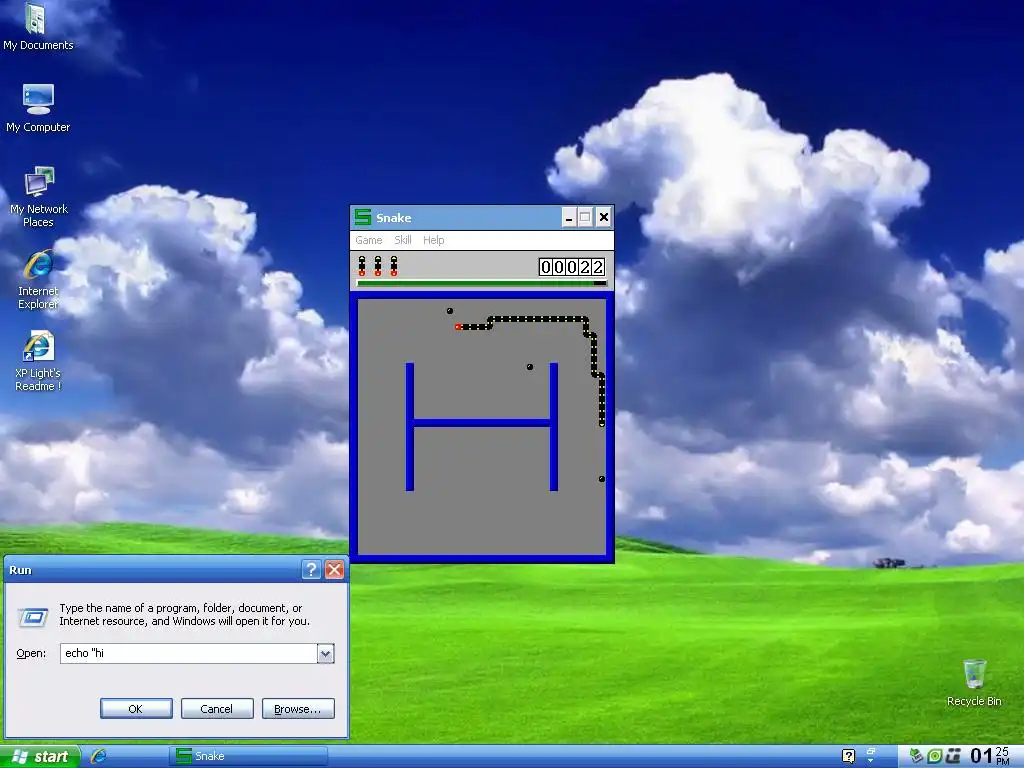Select the Internet Explorer desktop icon
1024x768 pixels.
[x=38, y=280]
